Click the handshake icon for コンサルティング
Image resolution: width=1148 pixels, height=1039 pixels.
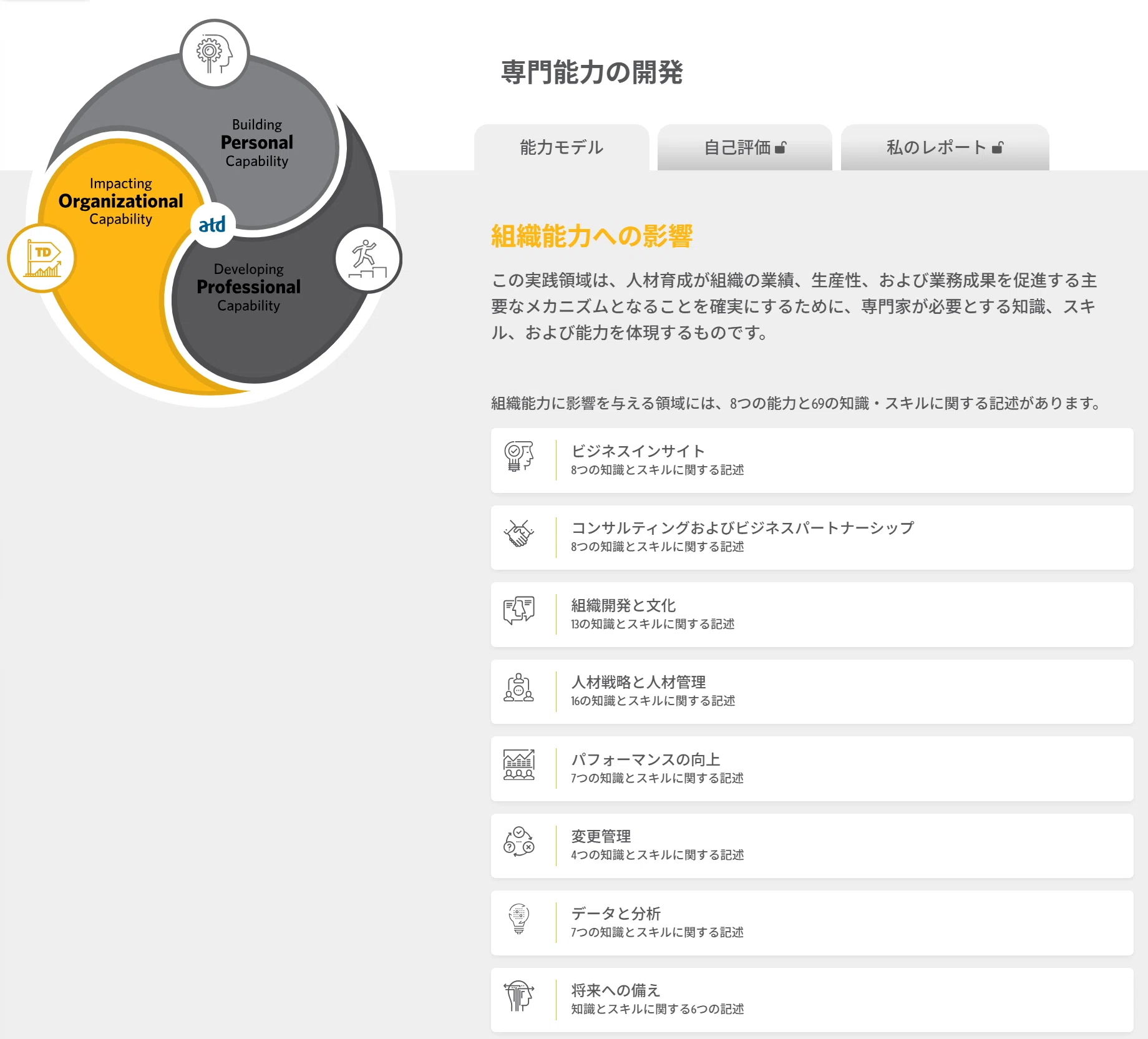tap(519, 534)
